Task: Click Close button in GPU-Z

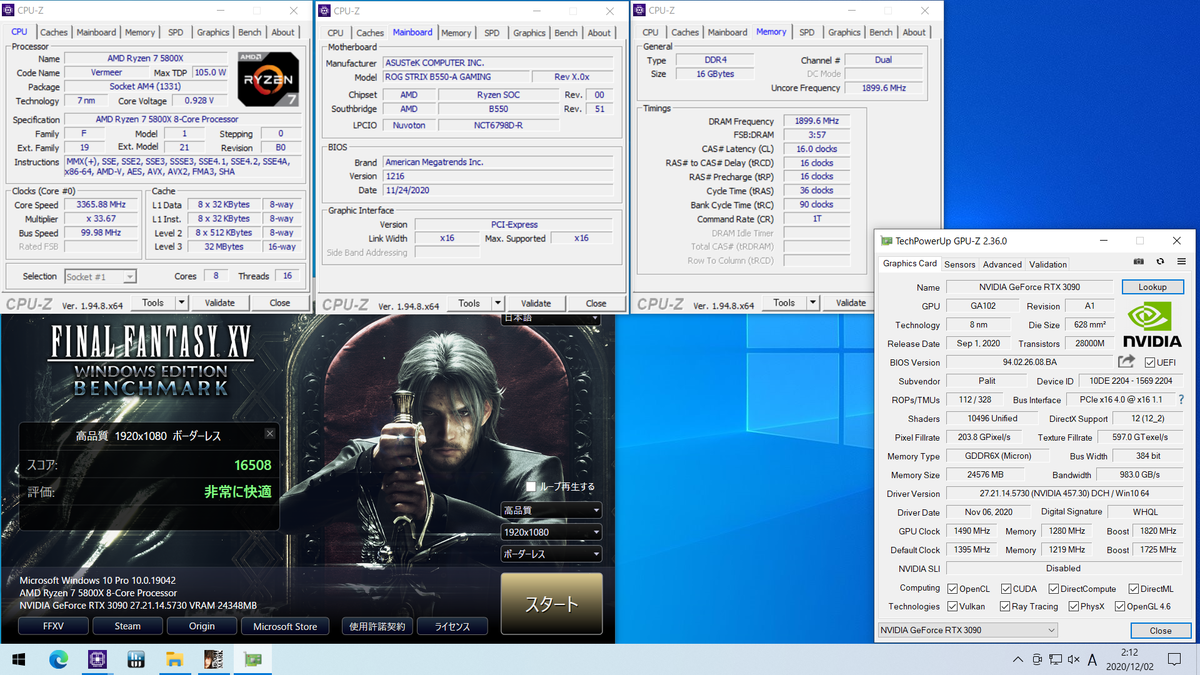Action: click(1160, 630)
